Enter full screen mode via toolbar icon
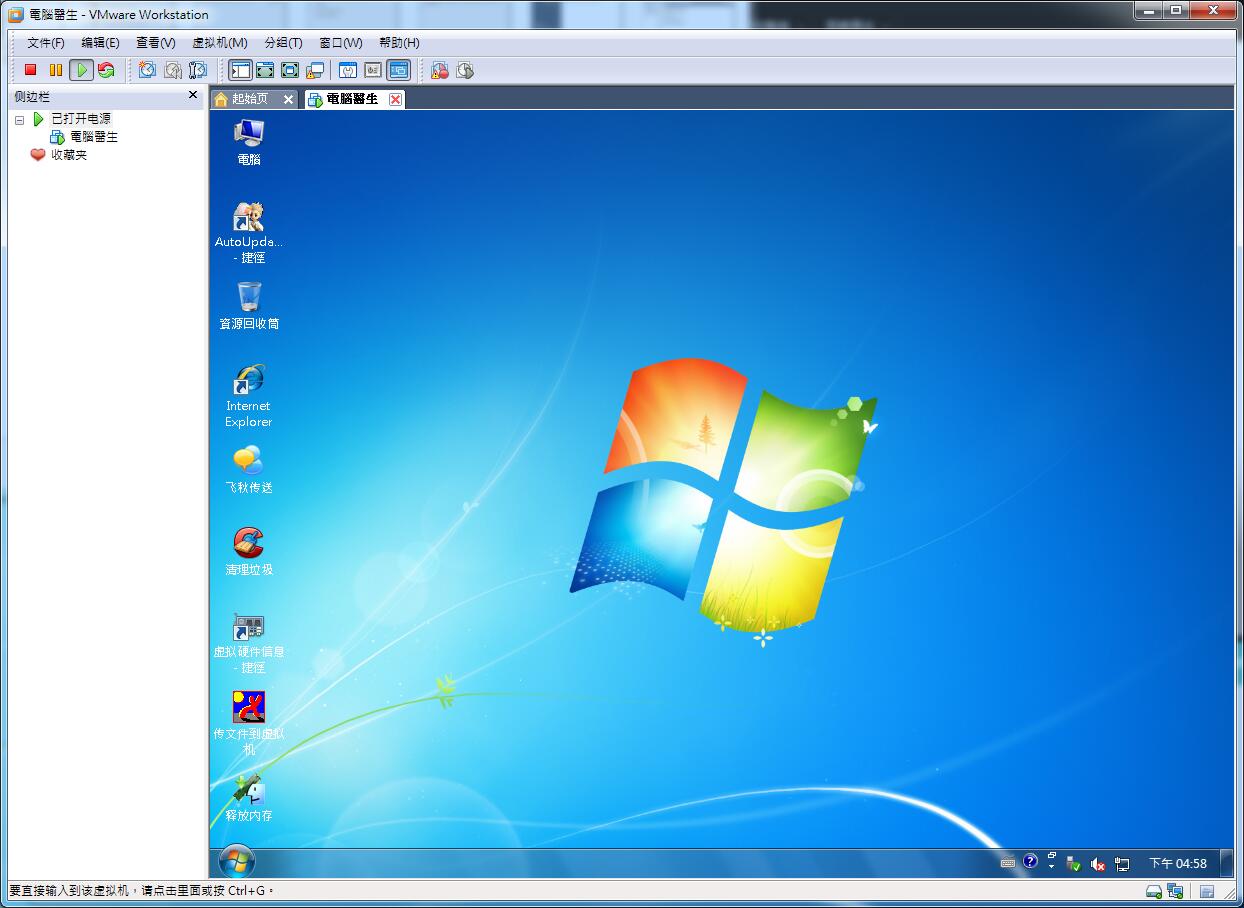 [x=290, y=70]
